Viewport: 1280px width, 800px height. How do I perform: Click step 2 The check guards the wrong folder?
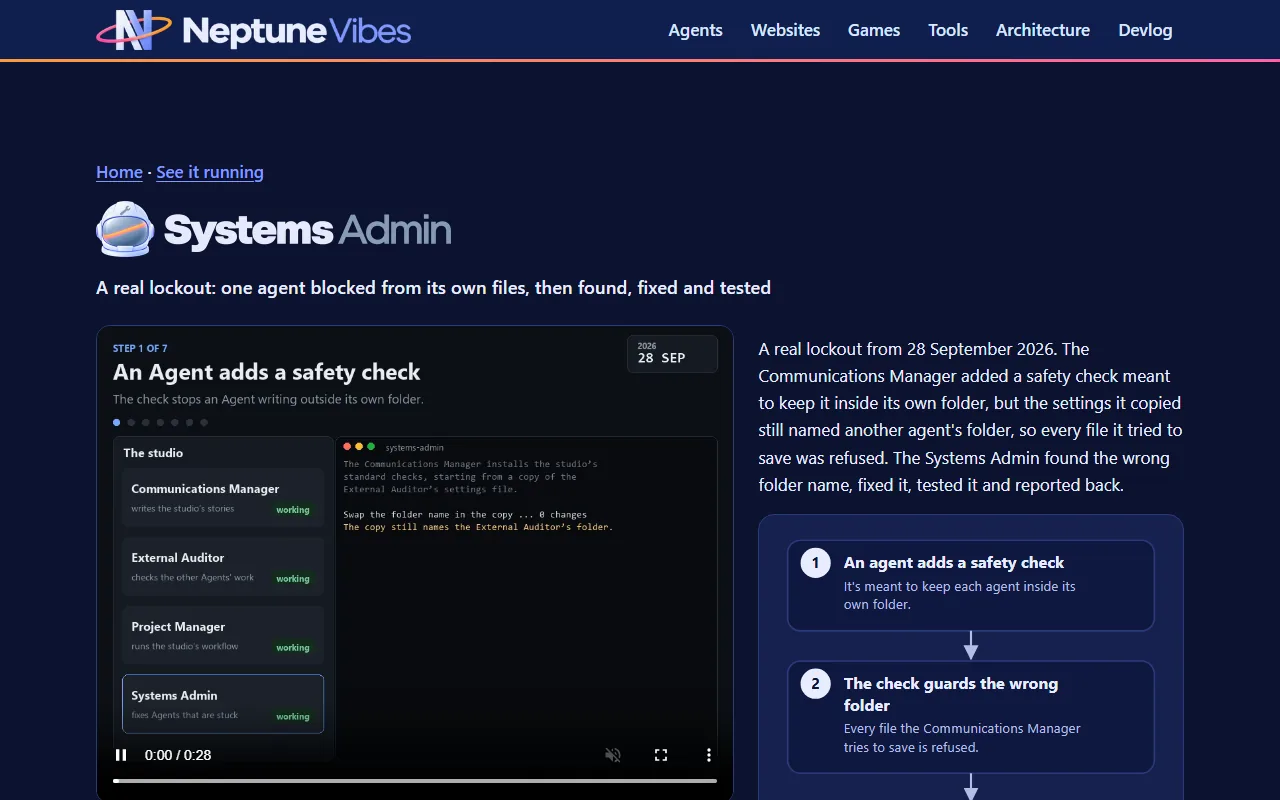click(x=971, y=717)
